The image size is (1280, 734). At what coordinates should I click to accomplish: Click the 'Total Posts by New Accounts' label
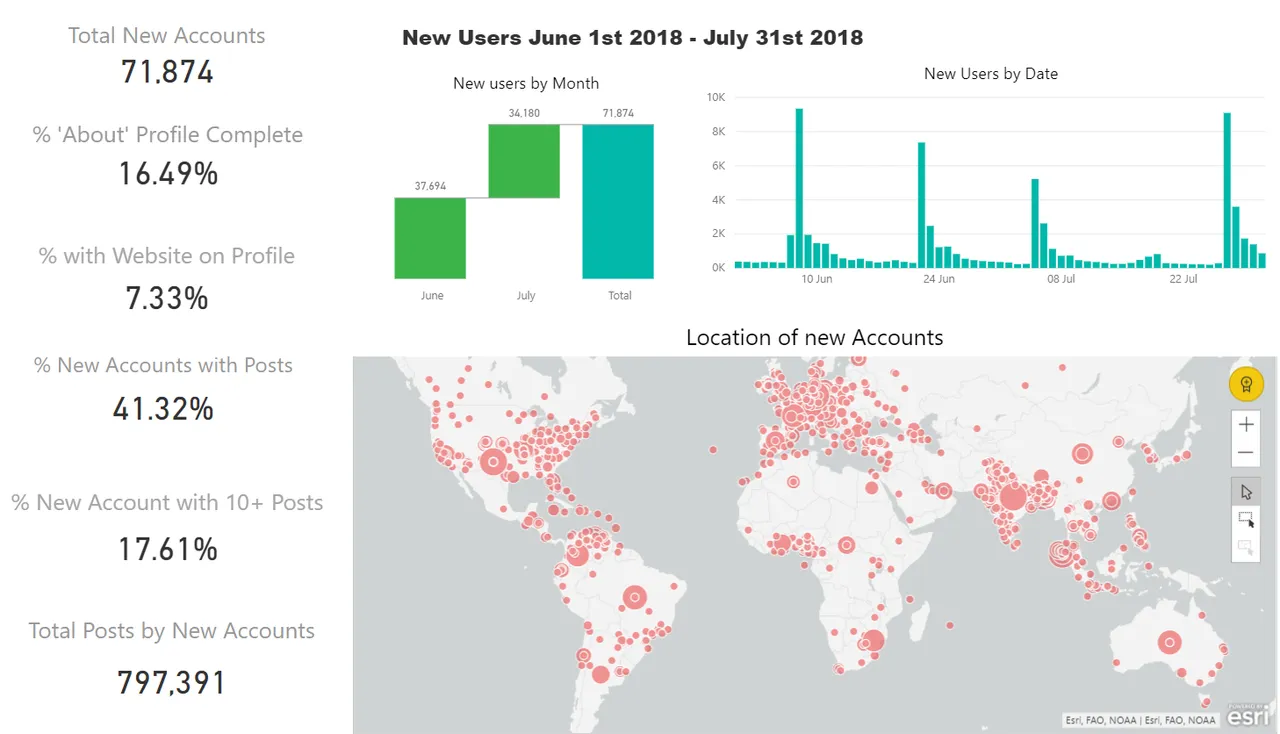(171, 631)
